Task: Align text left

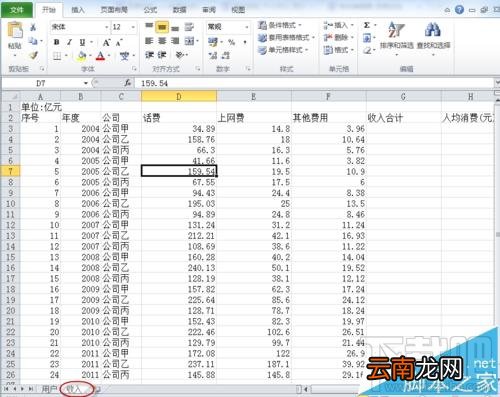Action: click(149, 41)
